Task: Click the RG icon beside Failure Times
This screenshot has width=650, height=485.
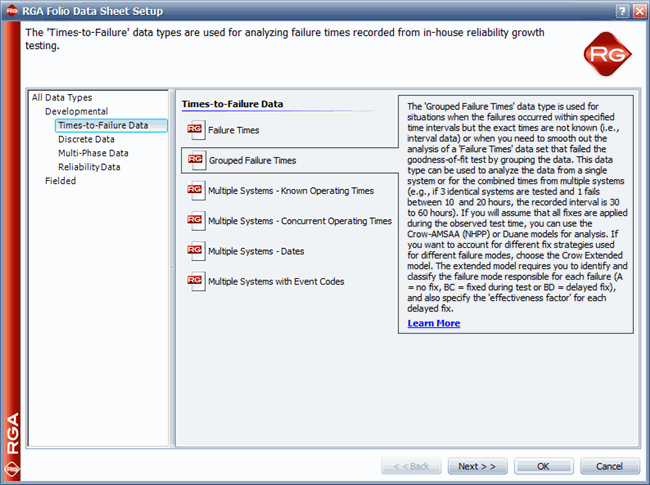Action: pyautogui.click(x=195, y=129)
